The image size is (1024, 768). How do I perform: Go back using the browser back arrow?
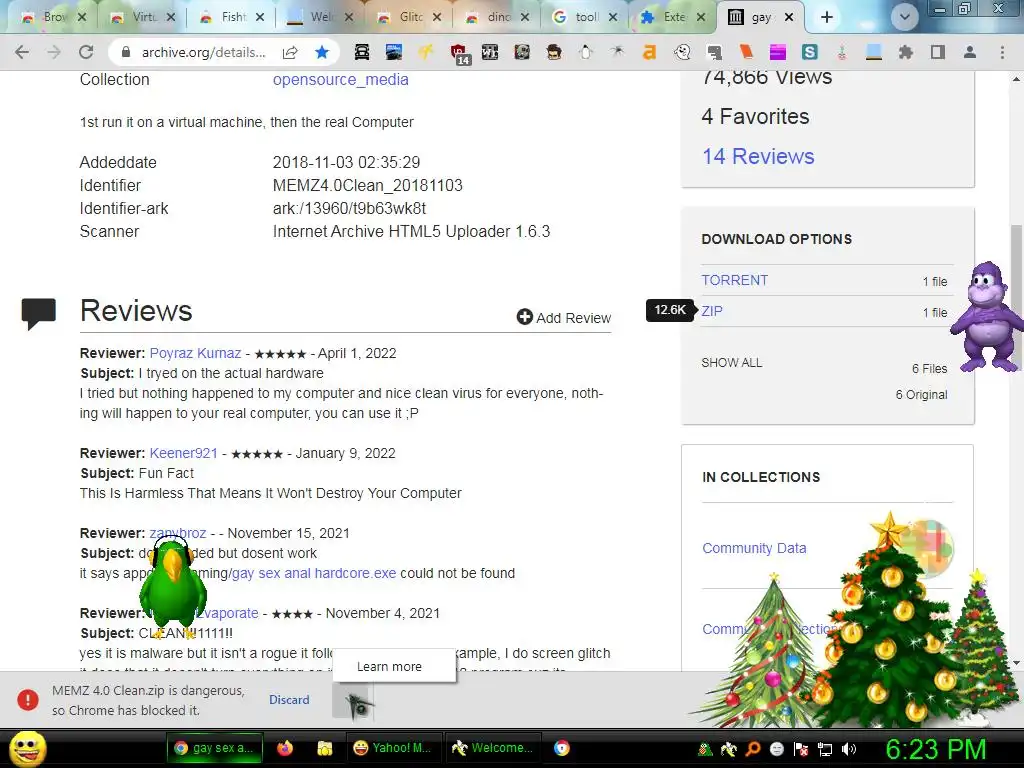tap(22, 52)
